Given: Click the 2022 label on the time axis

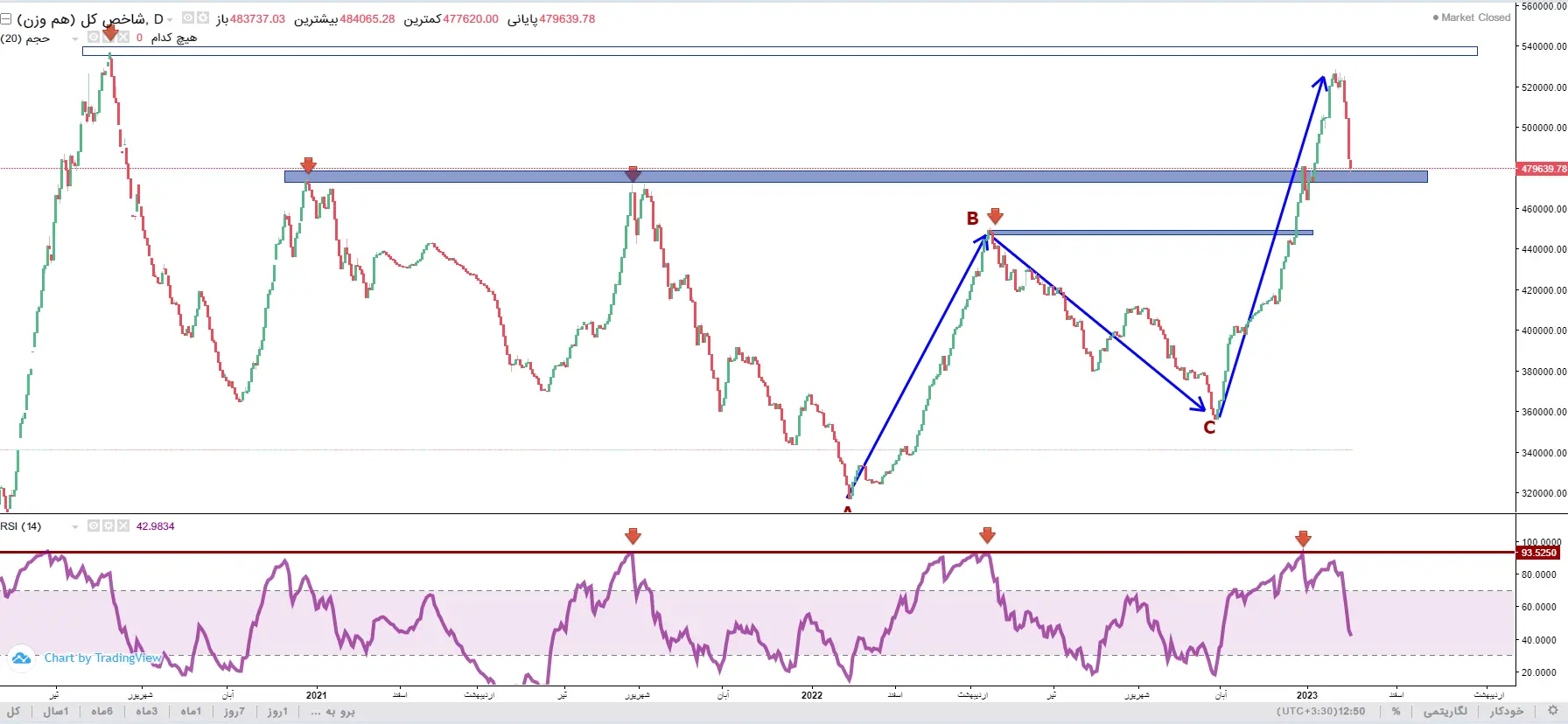Looking at the screenshot, I should coord(812,695).
